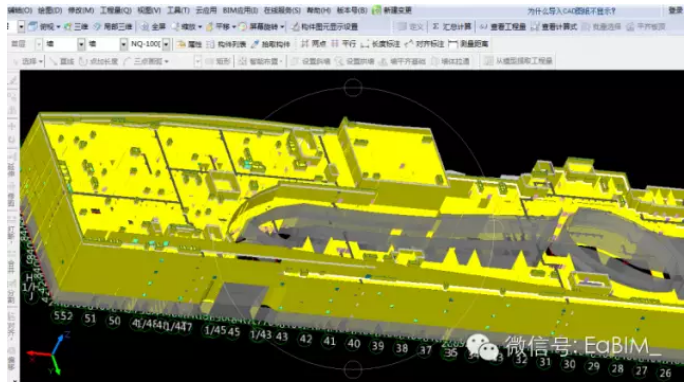Image resolution: width=687 pixels, height=386 pixels.
Task: Open the 首层 floor dropdown
Action: [39, 44]
